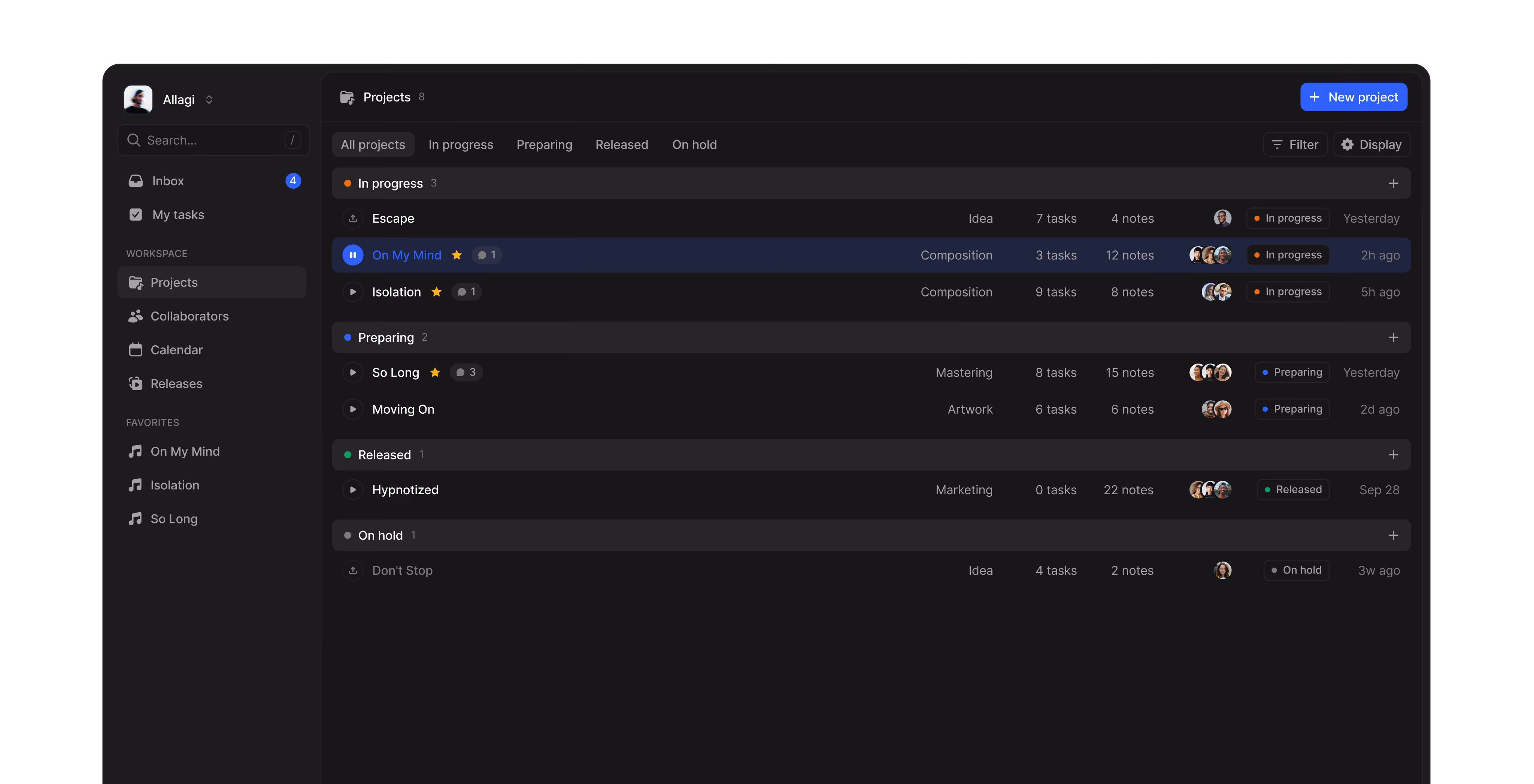Open On hold status badge for Don't Stop
This screenshot has width=1534, height=784.
1297,570
